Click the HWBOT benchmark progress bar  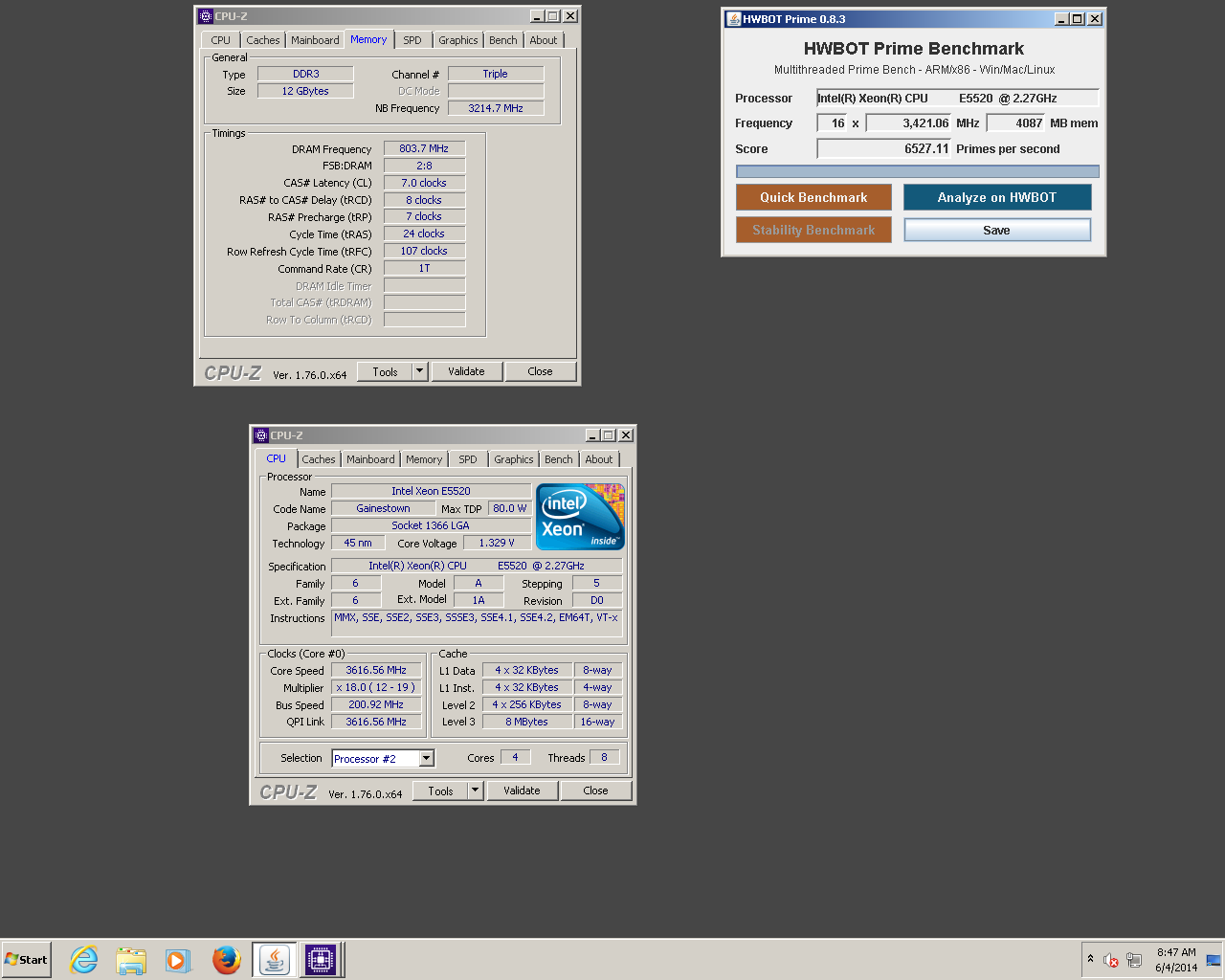pos(917,171)
